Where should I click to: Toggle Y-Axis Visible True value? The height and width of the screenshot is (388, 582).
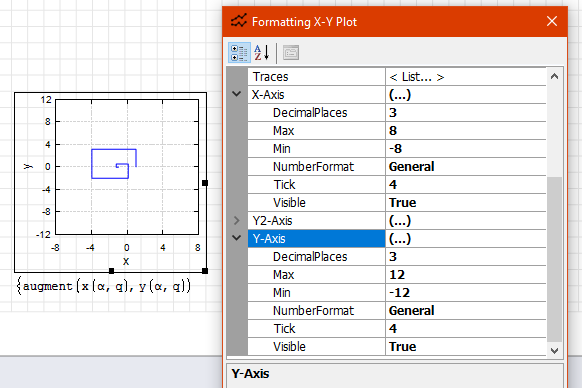(466, 347)
